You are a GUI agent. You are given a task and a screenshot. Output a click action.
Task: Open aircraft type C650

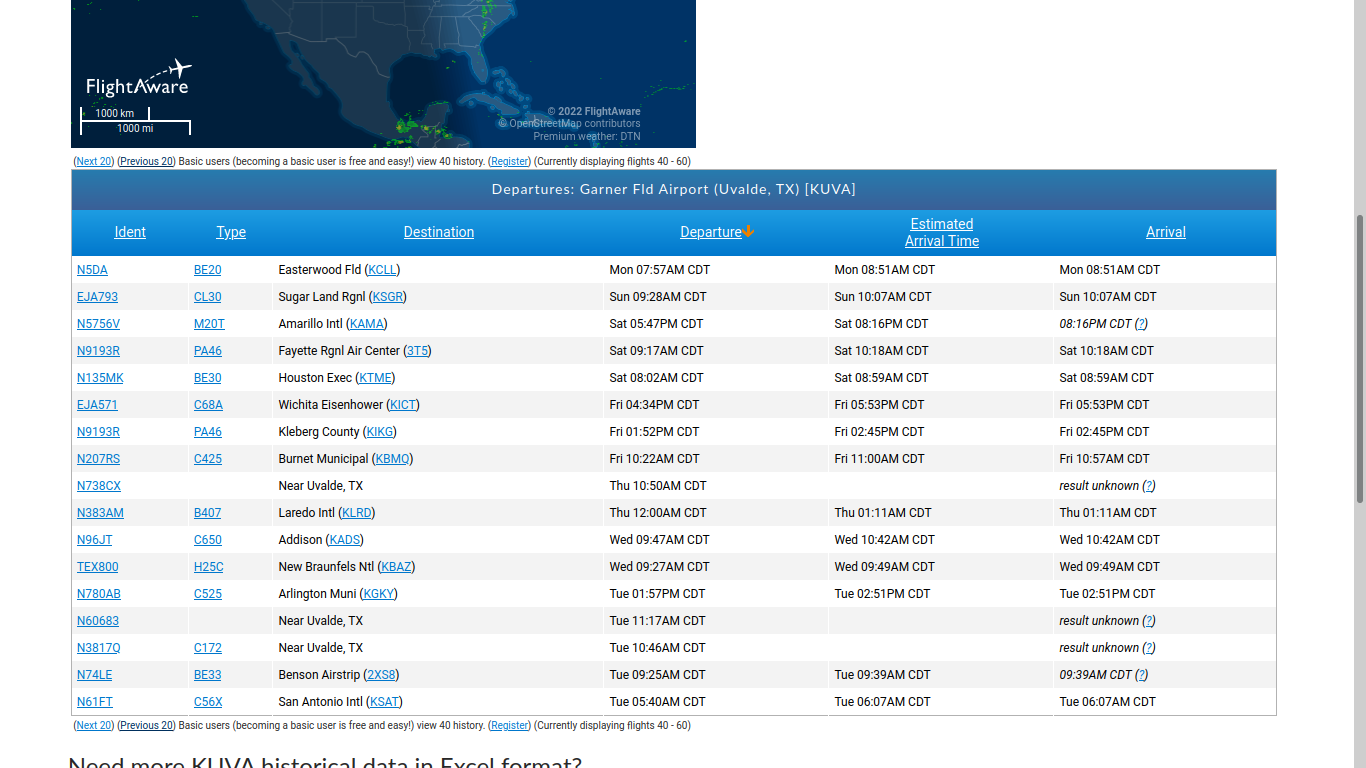(208, 540)
